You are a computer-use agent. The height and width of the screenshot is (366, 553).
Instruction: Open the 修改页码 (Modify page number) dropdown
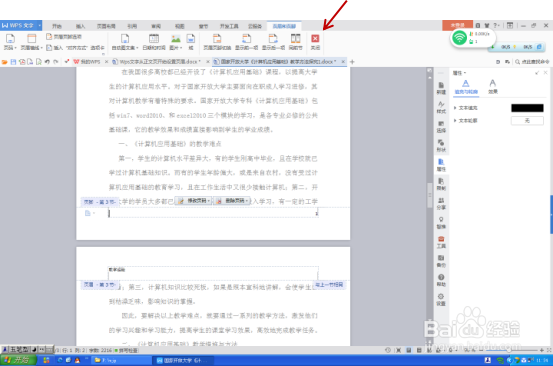tap(194, 201)
